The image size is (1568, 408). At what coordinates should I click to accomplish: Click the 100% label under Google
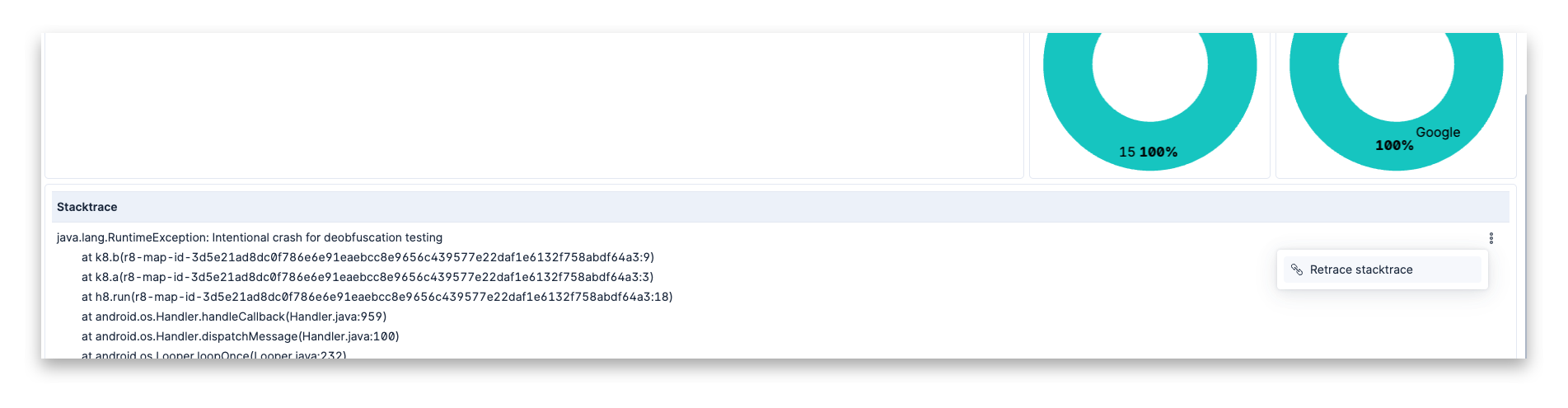(1394, 145)
